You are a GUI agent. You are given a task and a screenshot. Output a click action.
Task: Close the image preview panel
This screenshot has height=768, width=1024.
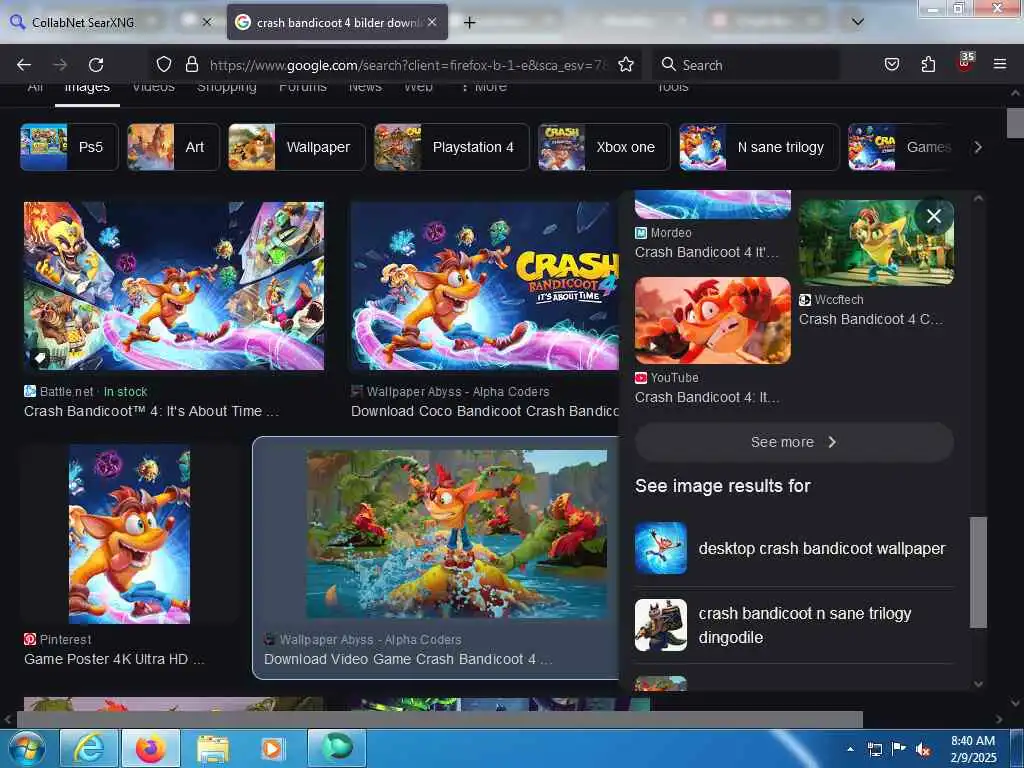(x=934, y=216)
